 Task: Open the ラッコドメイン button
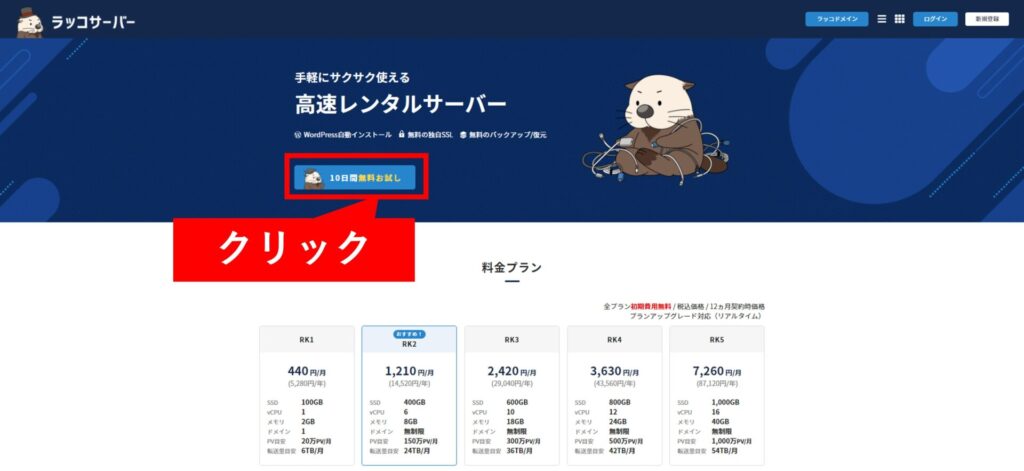837,19
